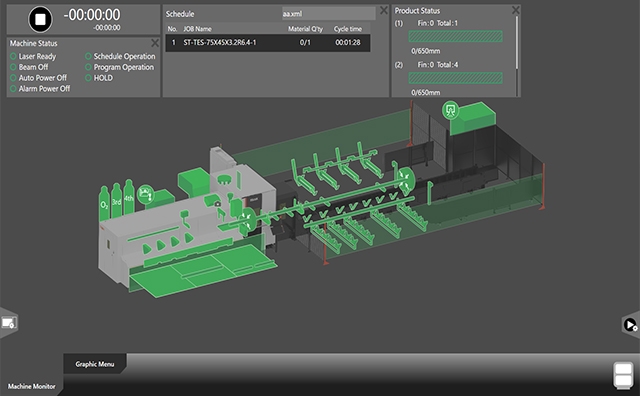Click the aa.xml schedule file field

point(329,13)
